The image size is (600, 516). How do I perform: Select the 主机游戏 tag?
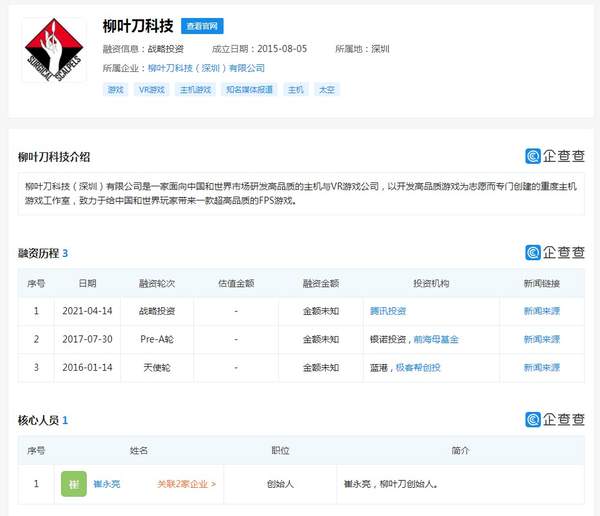tap(195, 90)
